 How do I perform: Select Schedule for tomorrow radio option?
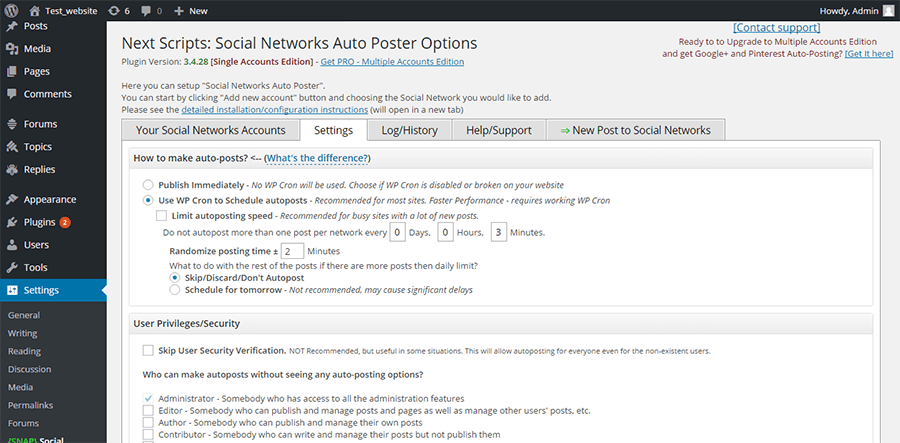click(x=175, y=290)
